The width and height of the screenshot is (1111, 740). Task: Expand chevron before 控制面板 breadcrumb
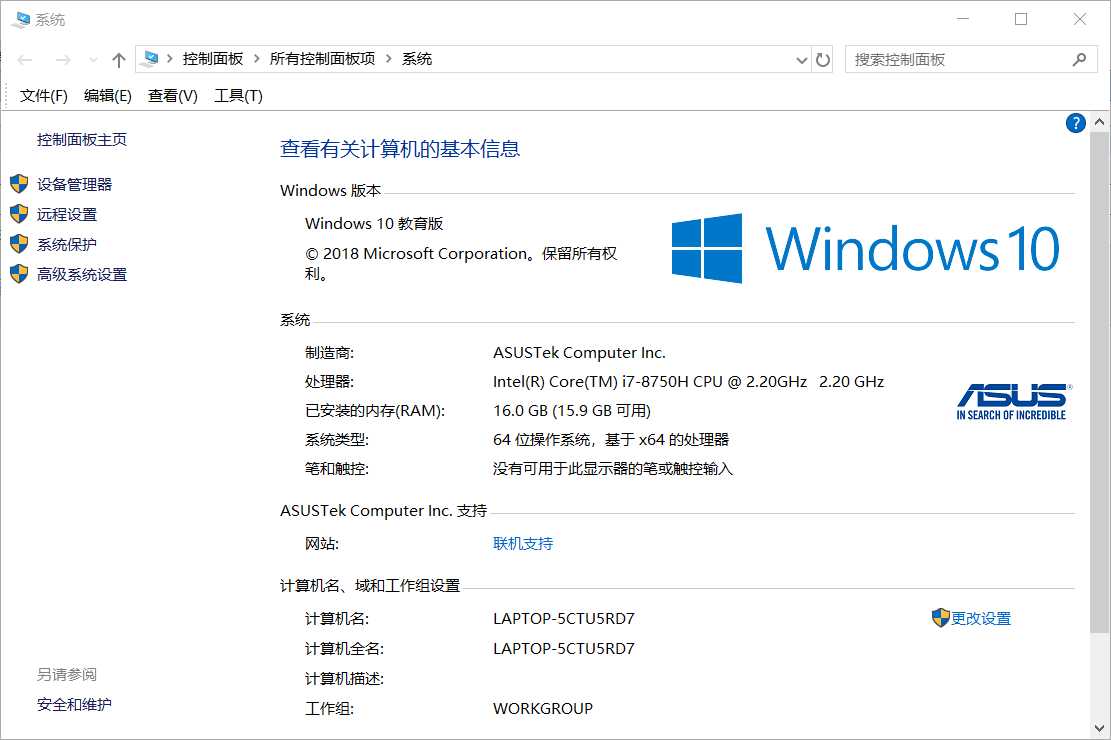coord(170,59)
